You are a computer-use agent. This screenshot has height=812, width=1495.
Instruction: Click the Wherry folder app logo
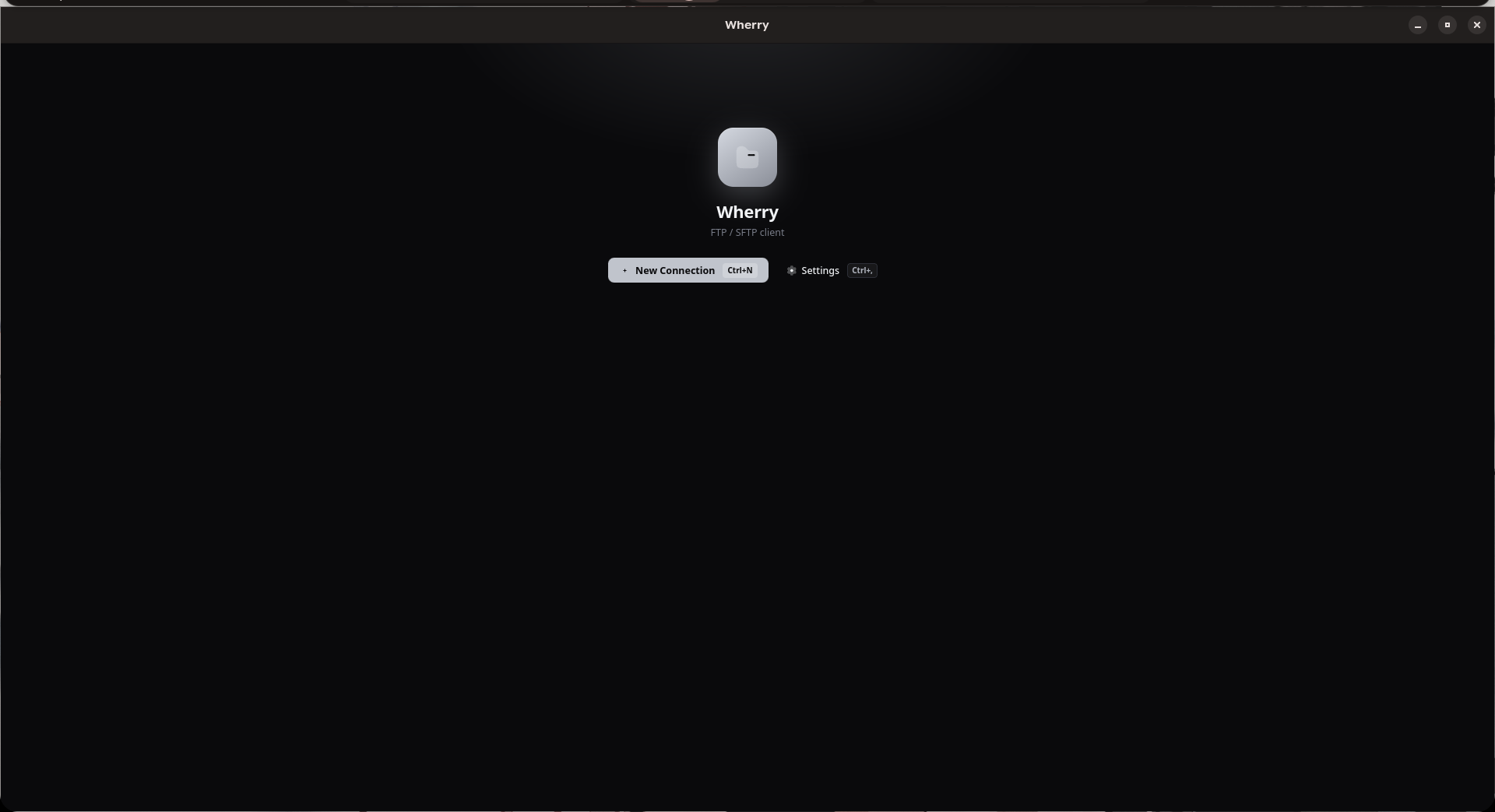[x=747, y=157]
